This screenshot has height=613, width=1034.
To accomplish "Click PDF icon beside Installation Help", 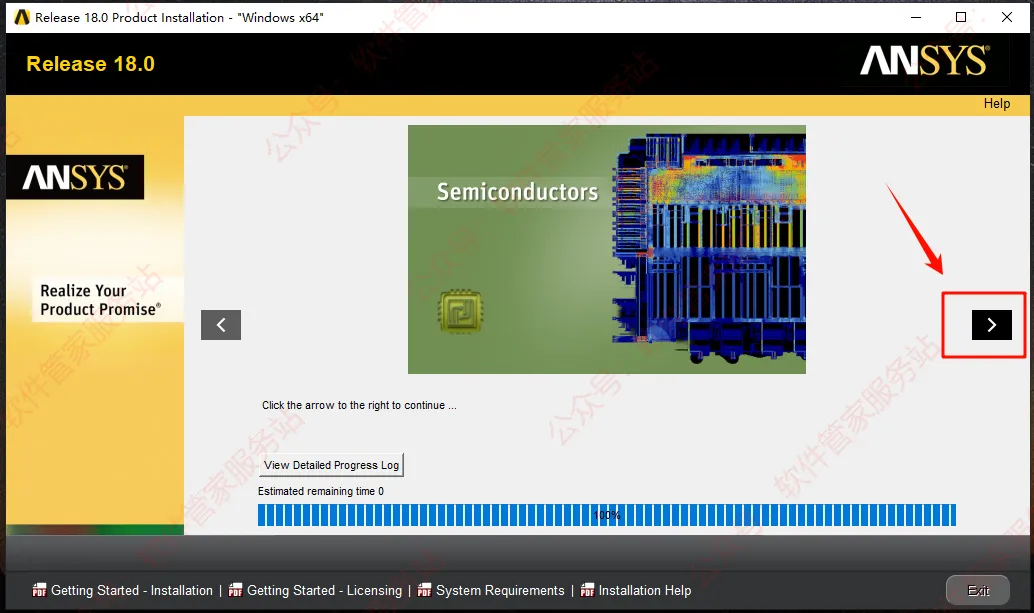I will [587, 590].
